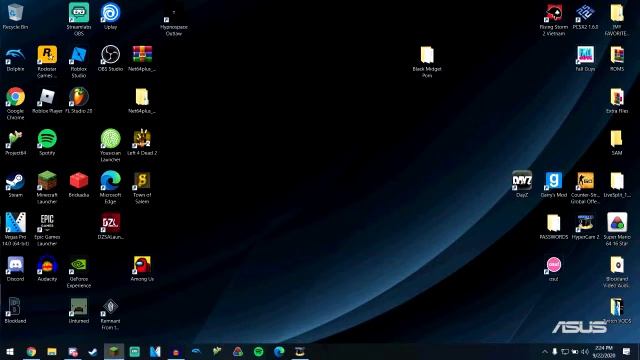Image resolution: width=640 pixels, height=360 pixels.
Task: Open the MY FAVORITE folder
Action: (x=617, y=20)
